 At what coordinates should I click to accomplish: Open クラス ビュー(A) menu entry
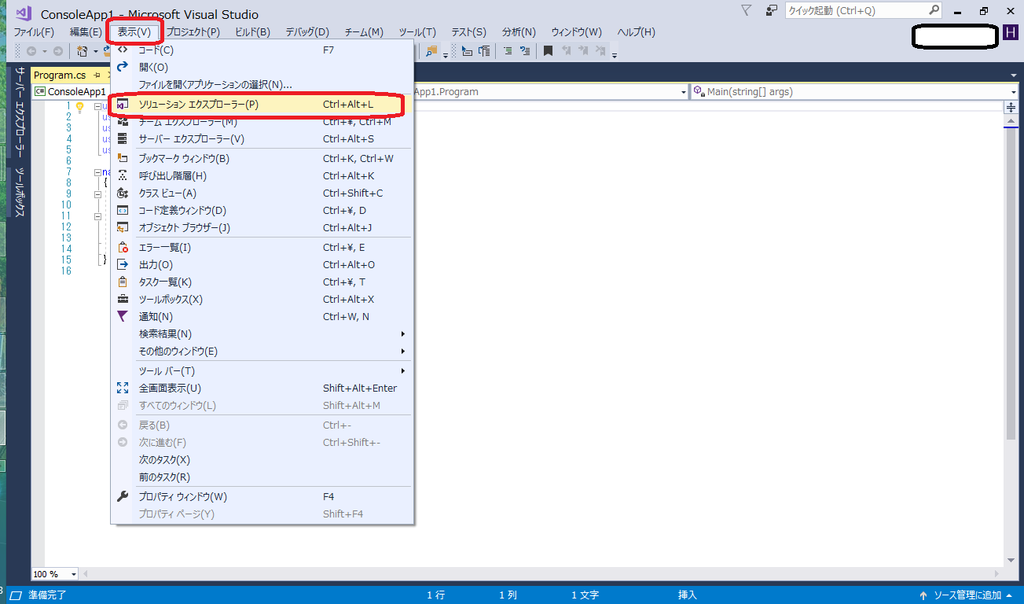pos(262,193)
